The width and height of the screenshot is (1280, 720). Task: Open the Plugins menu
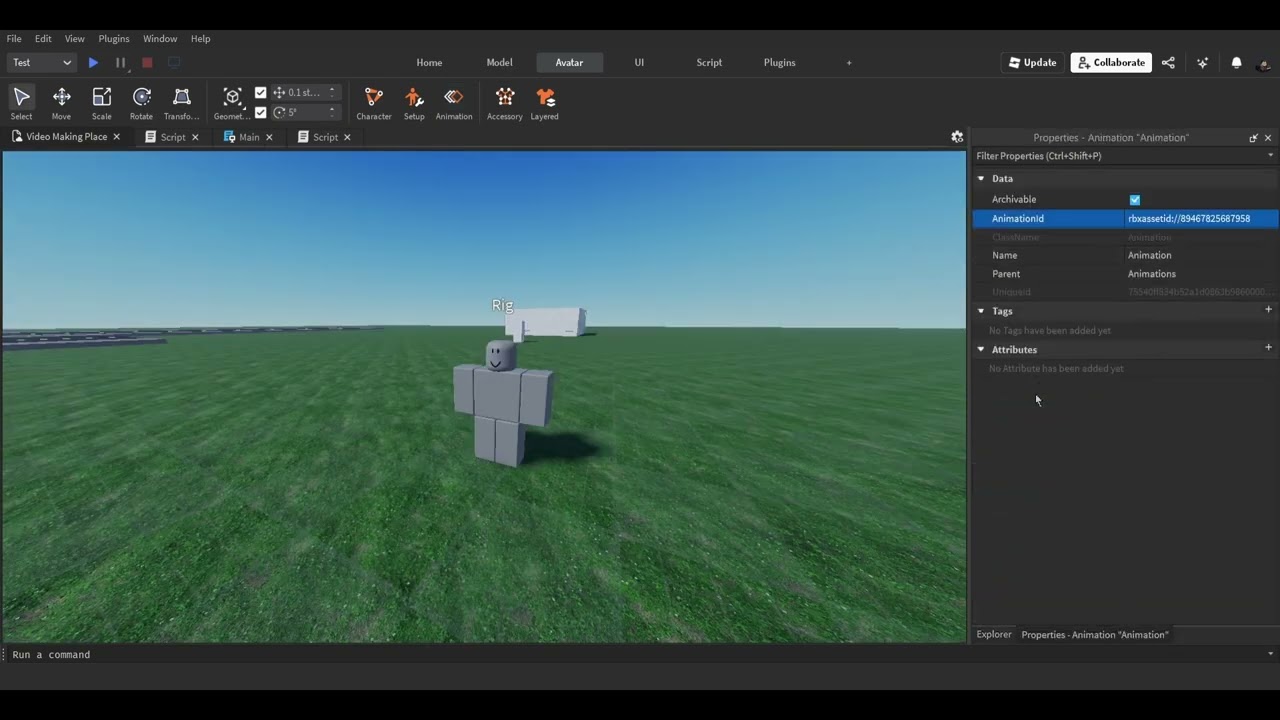click(x=113, y=38)
